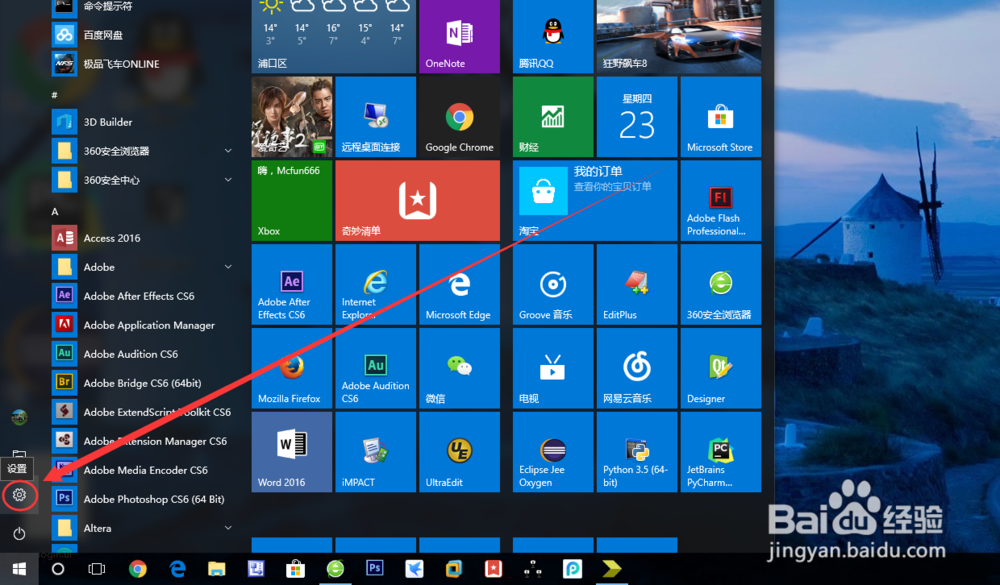Open the 浦口区 weather tile
Viewport: 1000px width, 585px height.
click(x=334, y=36)
